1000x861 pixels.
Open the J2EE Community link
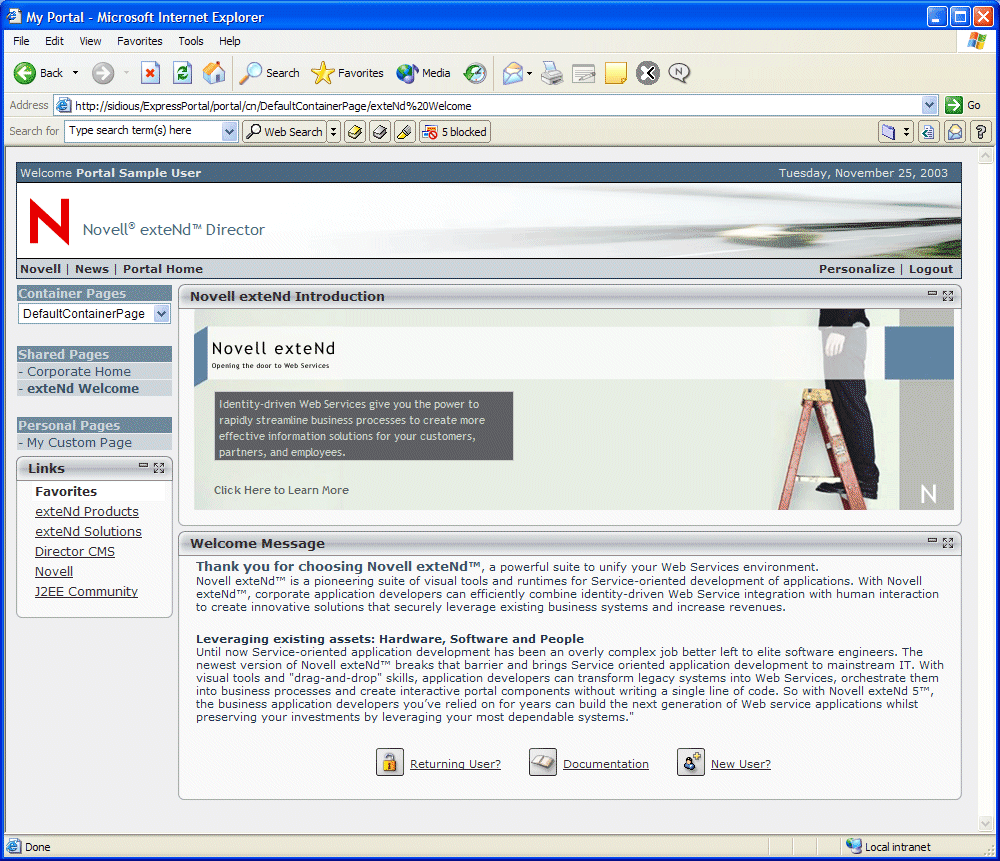86,592
